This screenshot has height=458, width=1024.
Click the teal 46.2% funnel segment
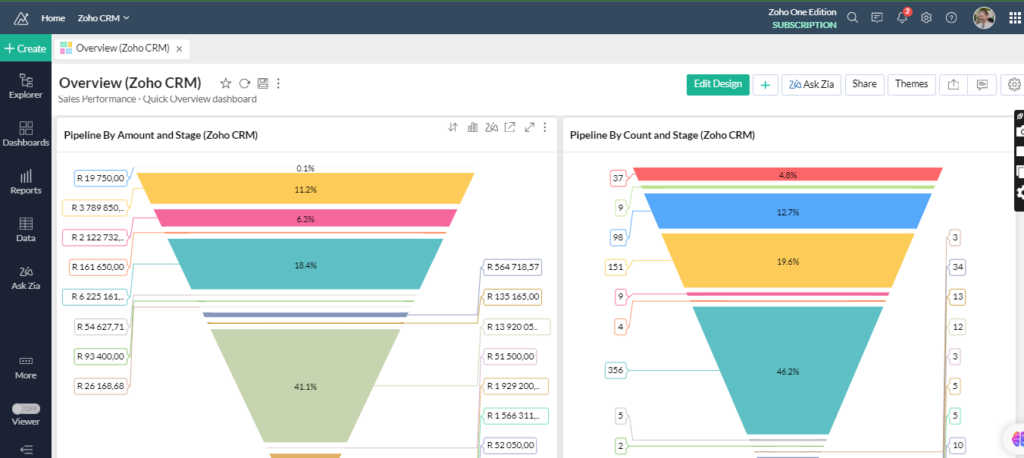click(788, 370)
